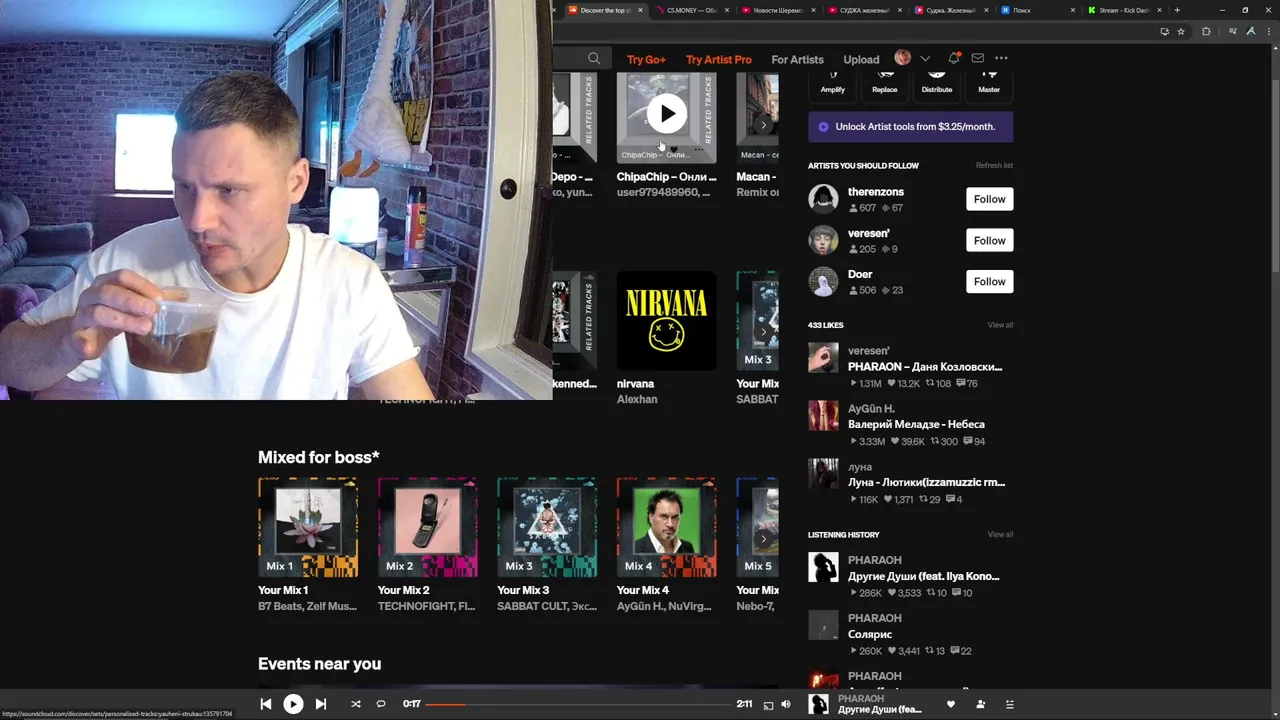
Task: Click Refresh list for suggested artists
Action: pos(994,165)
